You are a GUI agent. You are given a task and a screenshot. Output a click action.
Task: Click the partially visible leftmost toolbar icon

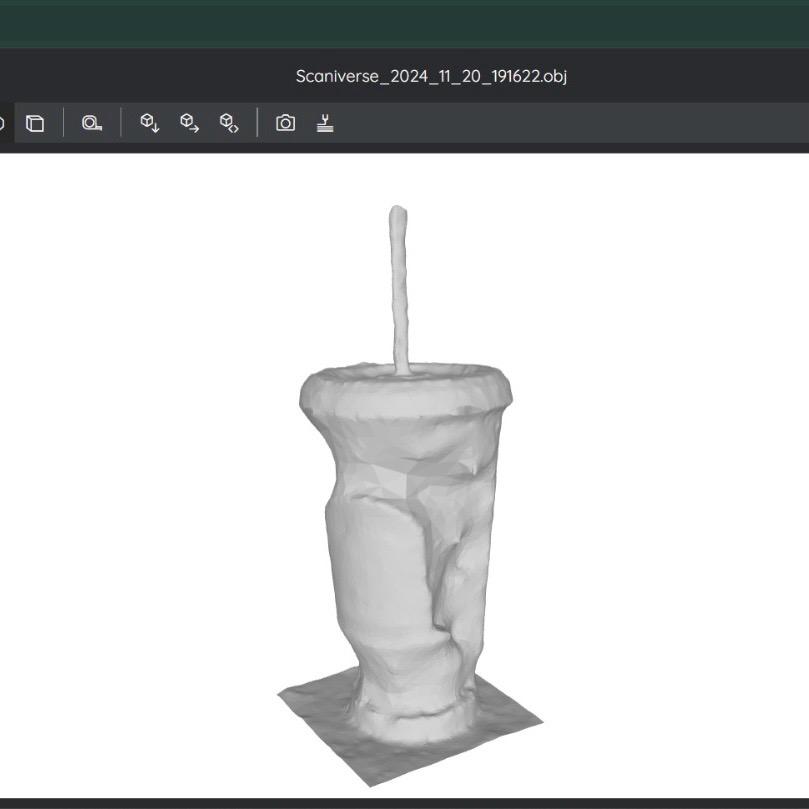coord(3,123)
